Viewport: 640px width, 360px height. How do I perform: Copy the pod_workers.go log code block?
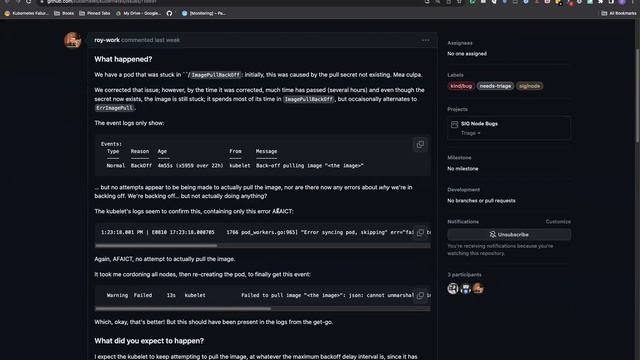point(420,232)
